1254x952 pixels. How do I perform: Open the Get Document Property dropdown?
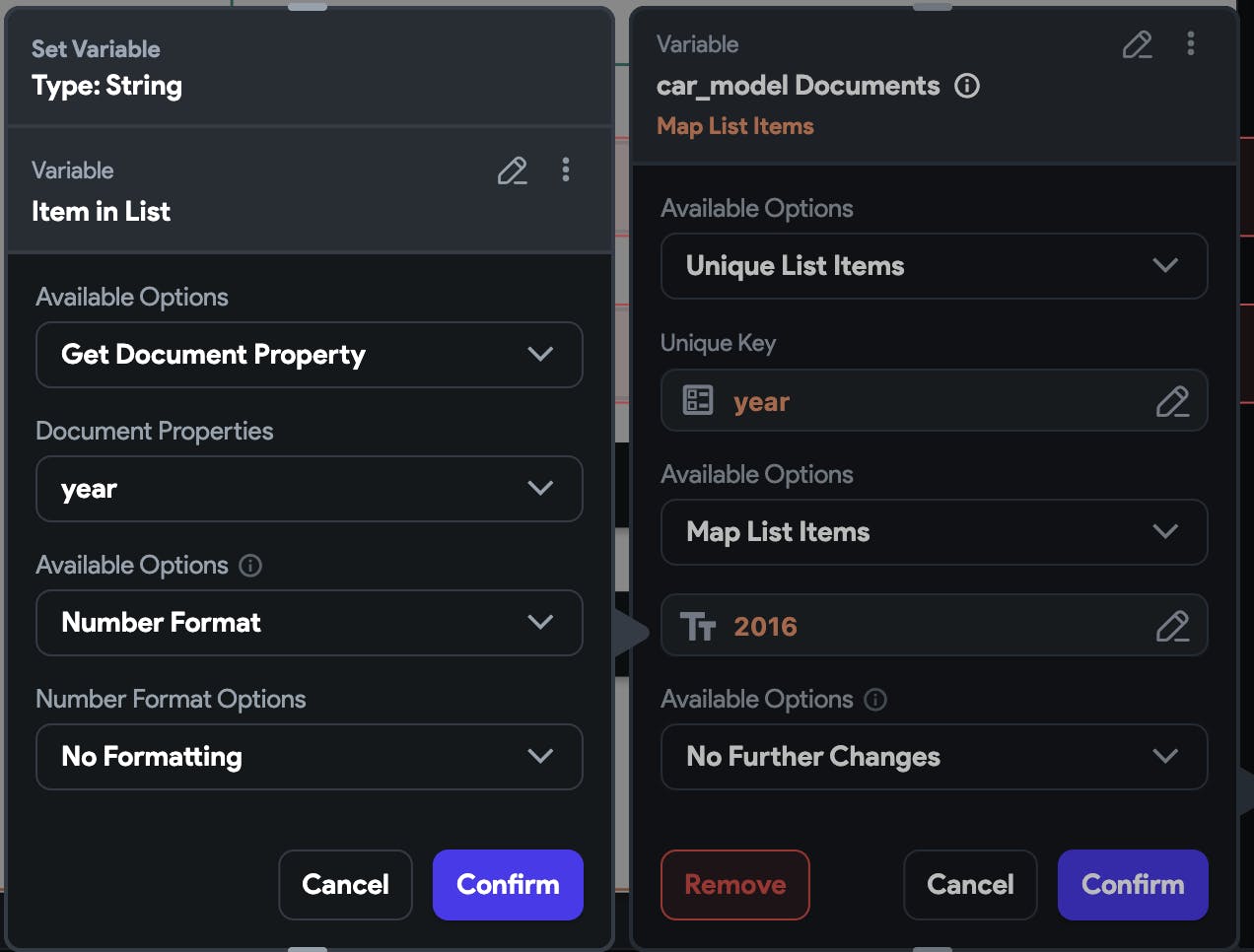point(310,355)
